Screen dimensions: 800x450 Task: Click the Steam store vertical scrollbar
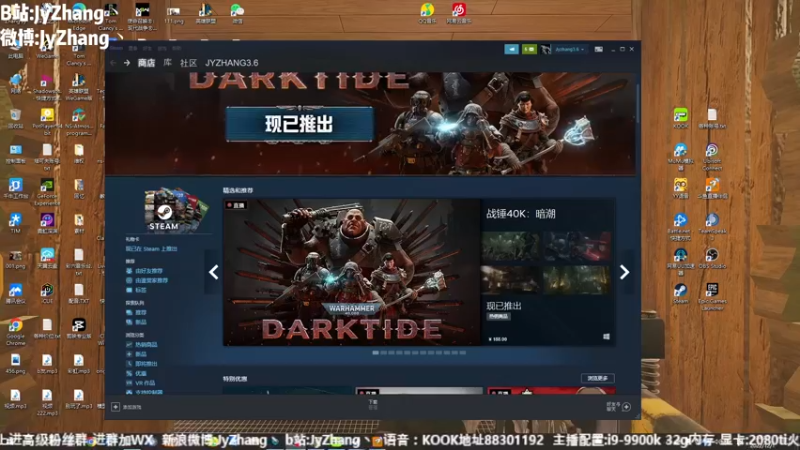click(x=638, y=104)
